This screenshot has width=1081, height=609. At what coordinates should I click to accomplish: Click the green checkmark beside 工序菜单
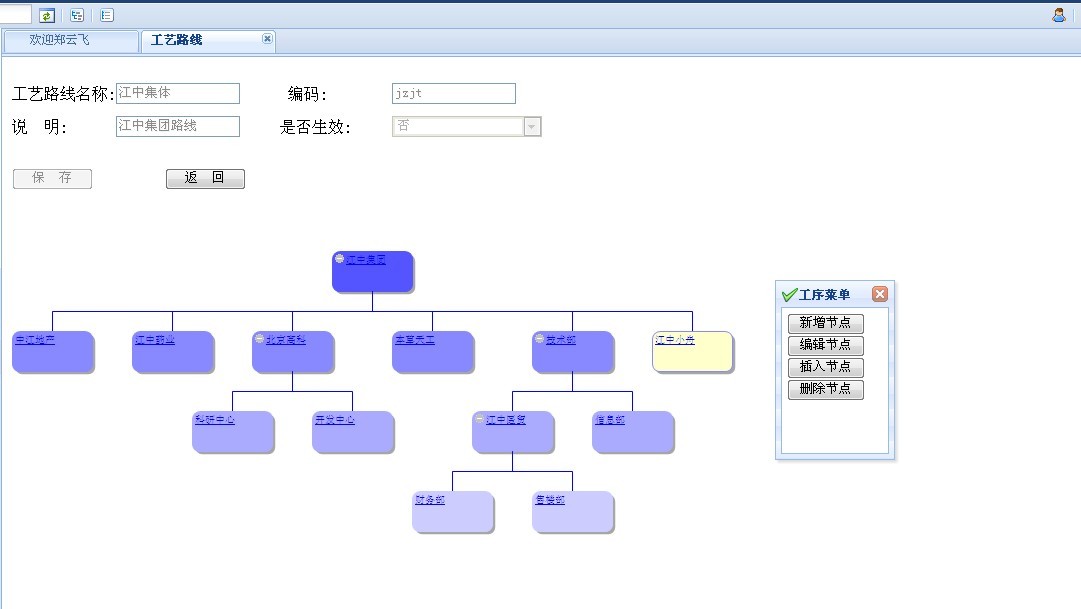(789, 295)
